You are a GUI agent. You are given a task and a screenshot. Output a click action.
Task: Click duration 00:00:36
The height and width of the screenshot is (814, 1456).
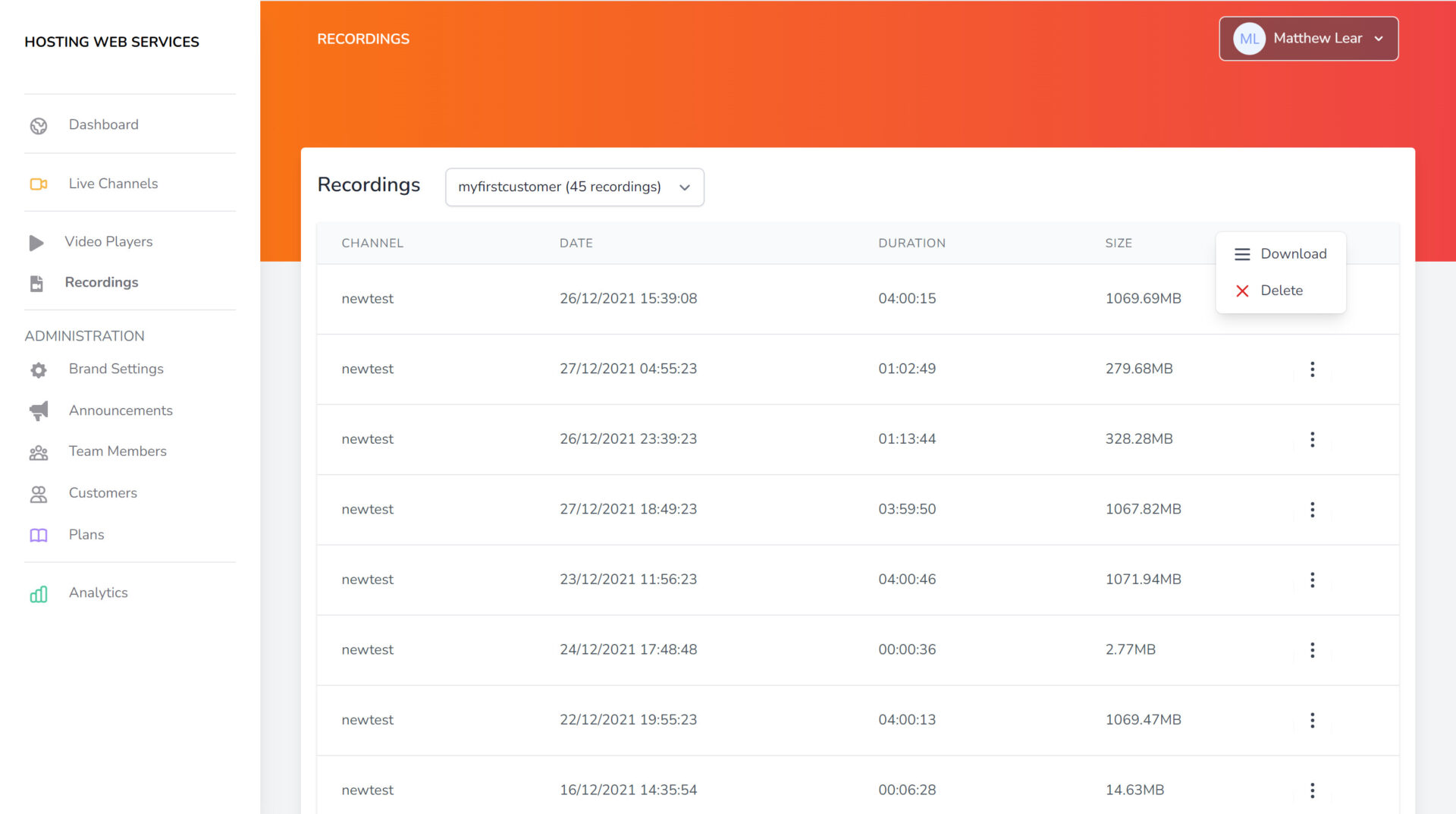point(907,649)
